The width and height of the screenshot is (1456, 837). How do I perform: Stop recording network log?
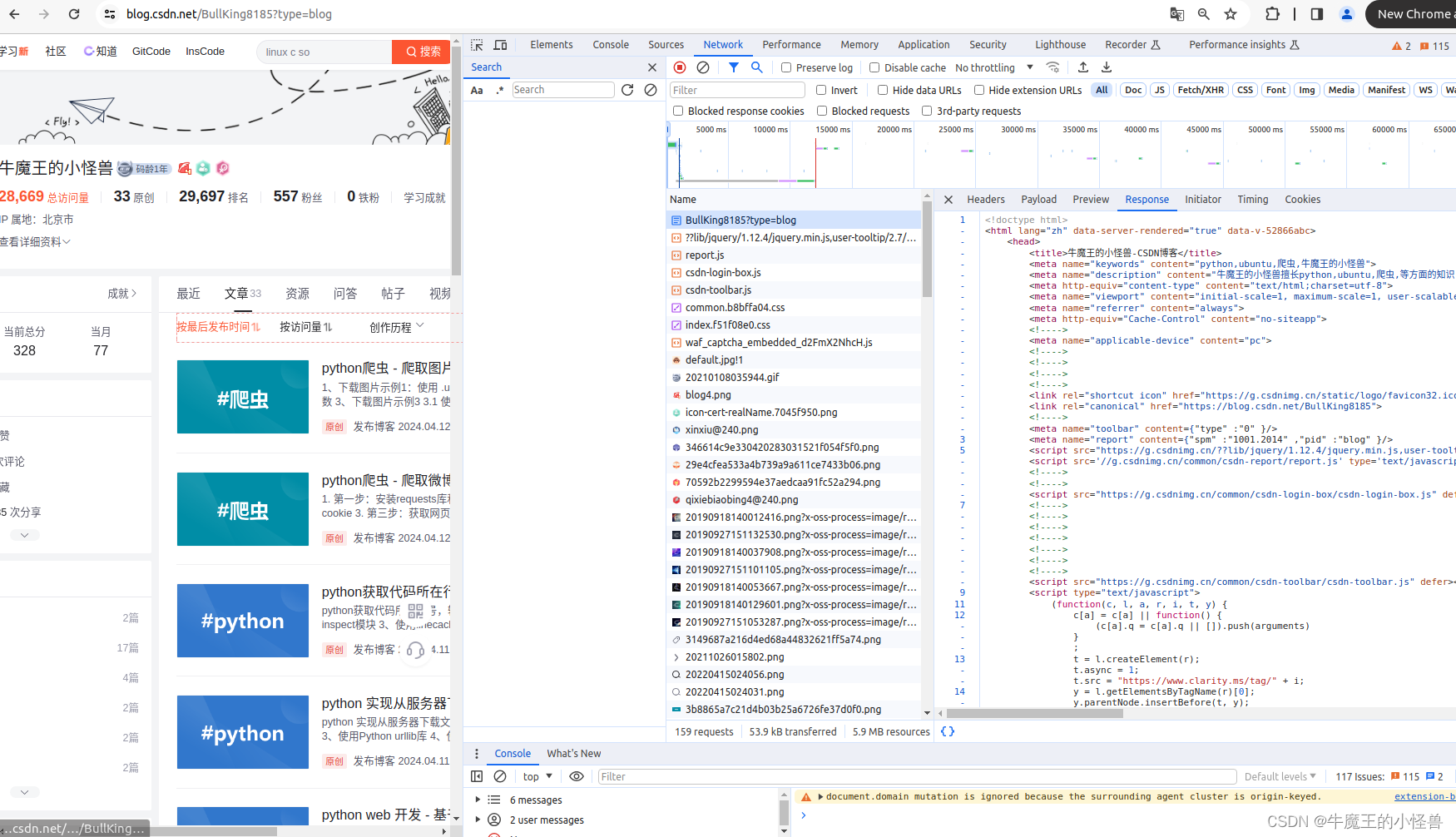coord(680,67)
